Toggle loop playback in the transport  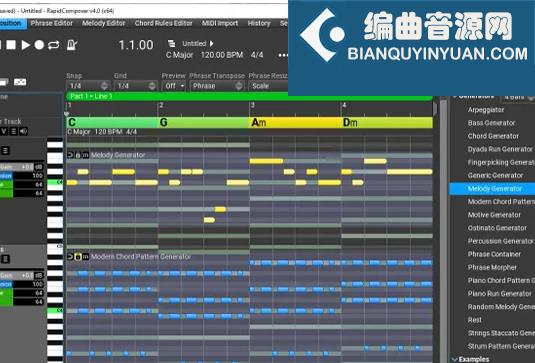click(x=54, y=45)
